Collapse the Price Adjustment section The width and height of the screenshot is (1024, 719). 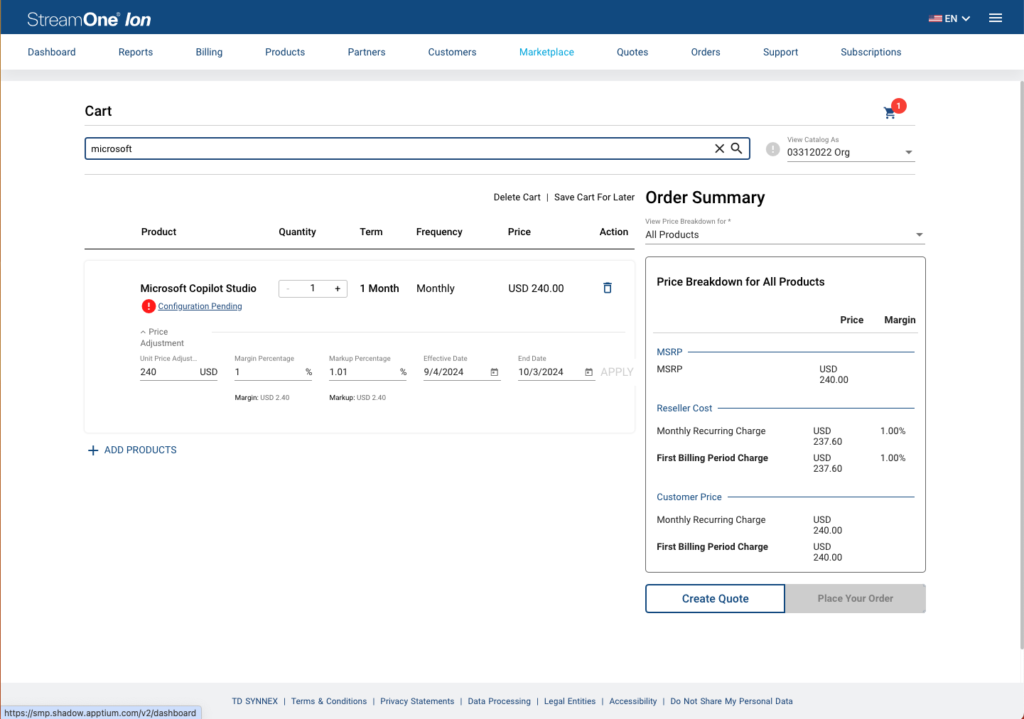[x=162, y=337]
